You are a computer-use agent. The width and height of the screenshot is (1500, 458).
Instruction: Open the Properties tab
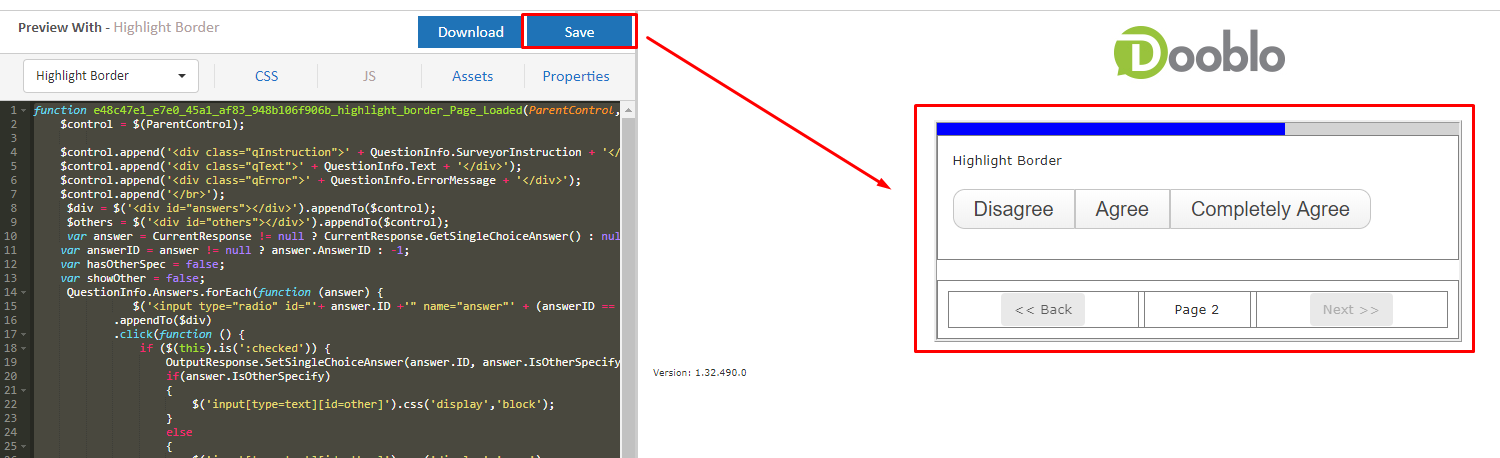coord(576,76)
